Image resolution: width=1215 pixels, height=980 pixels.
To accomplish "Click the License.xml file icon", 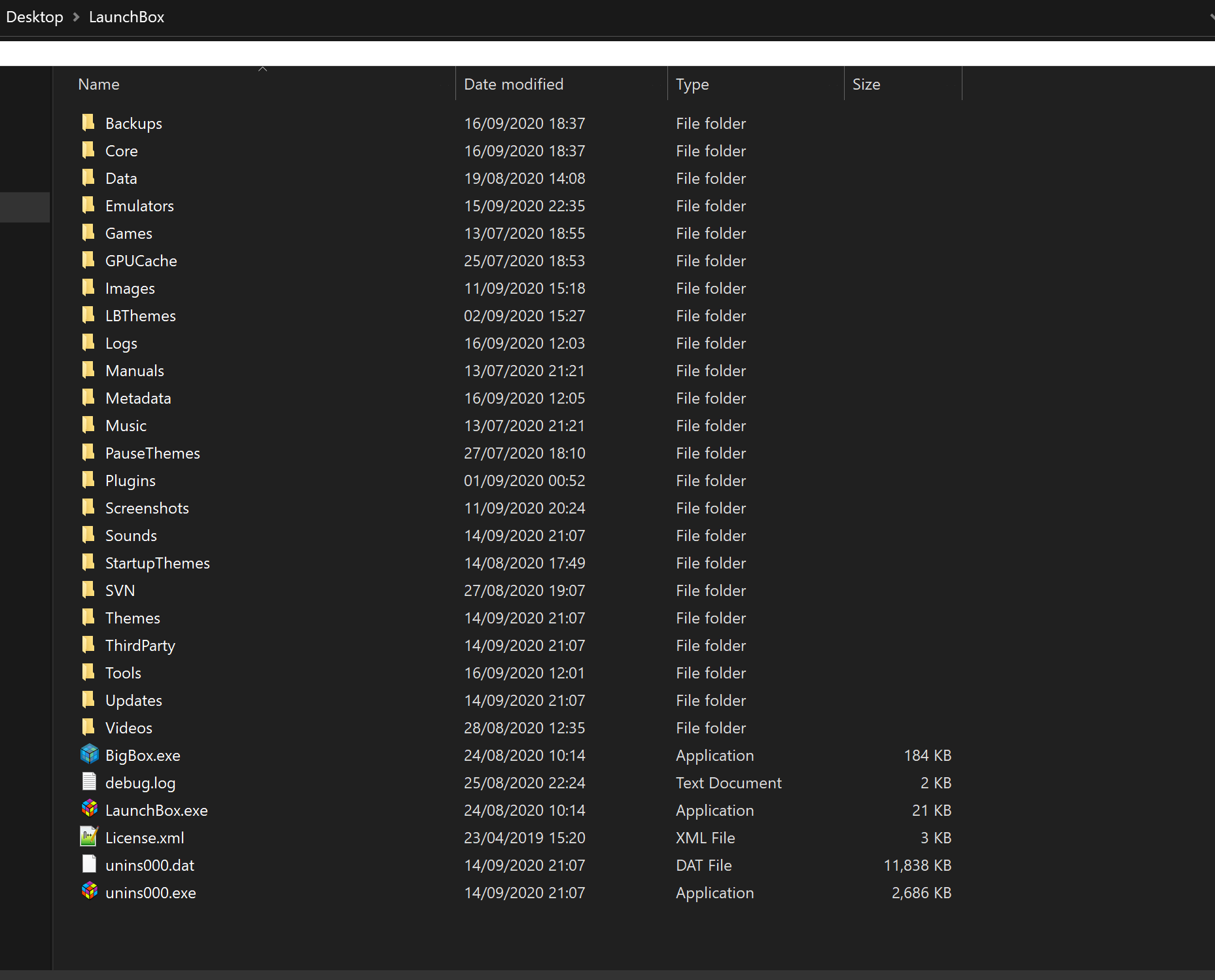I will point(89,837).
